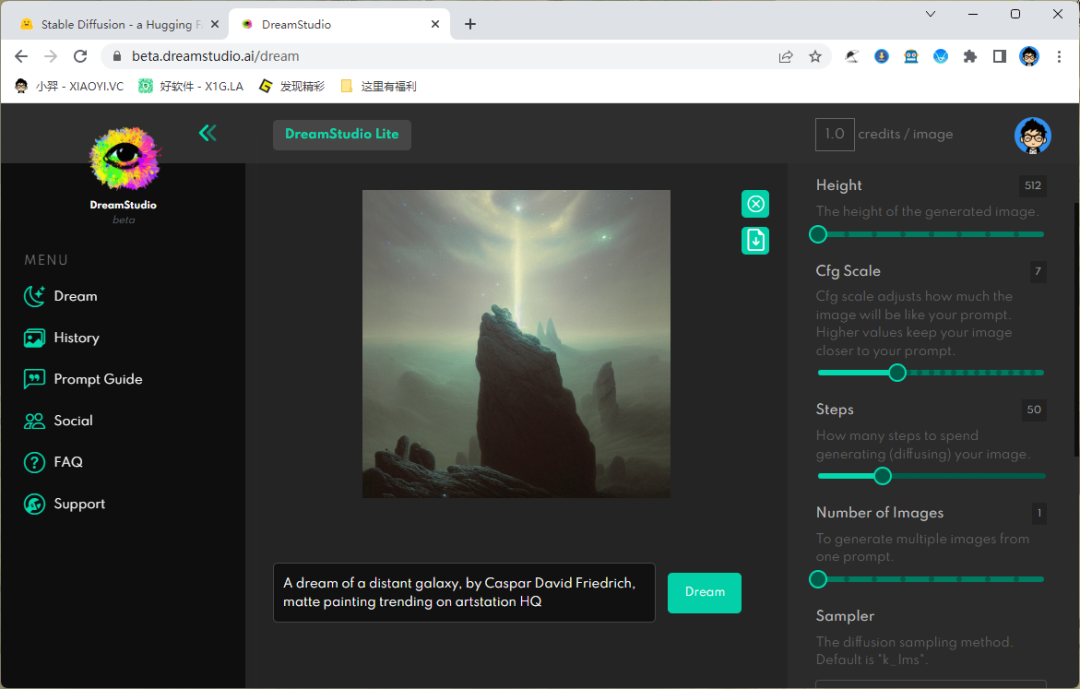Click the Steps value 50
This screenshot has height=689, width=1080.
pyautogui.click(x=1034, y=409)
